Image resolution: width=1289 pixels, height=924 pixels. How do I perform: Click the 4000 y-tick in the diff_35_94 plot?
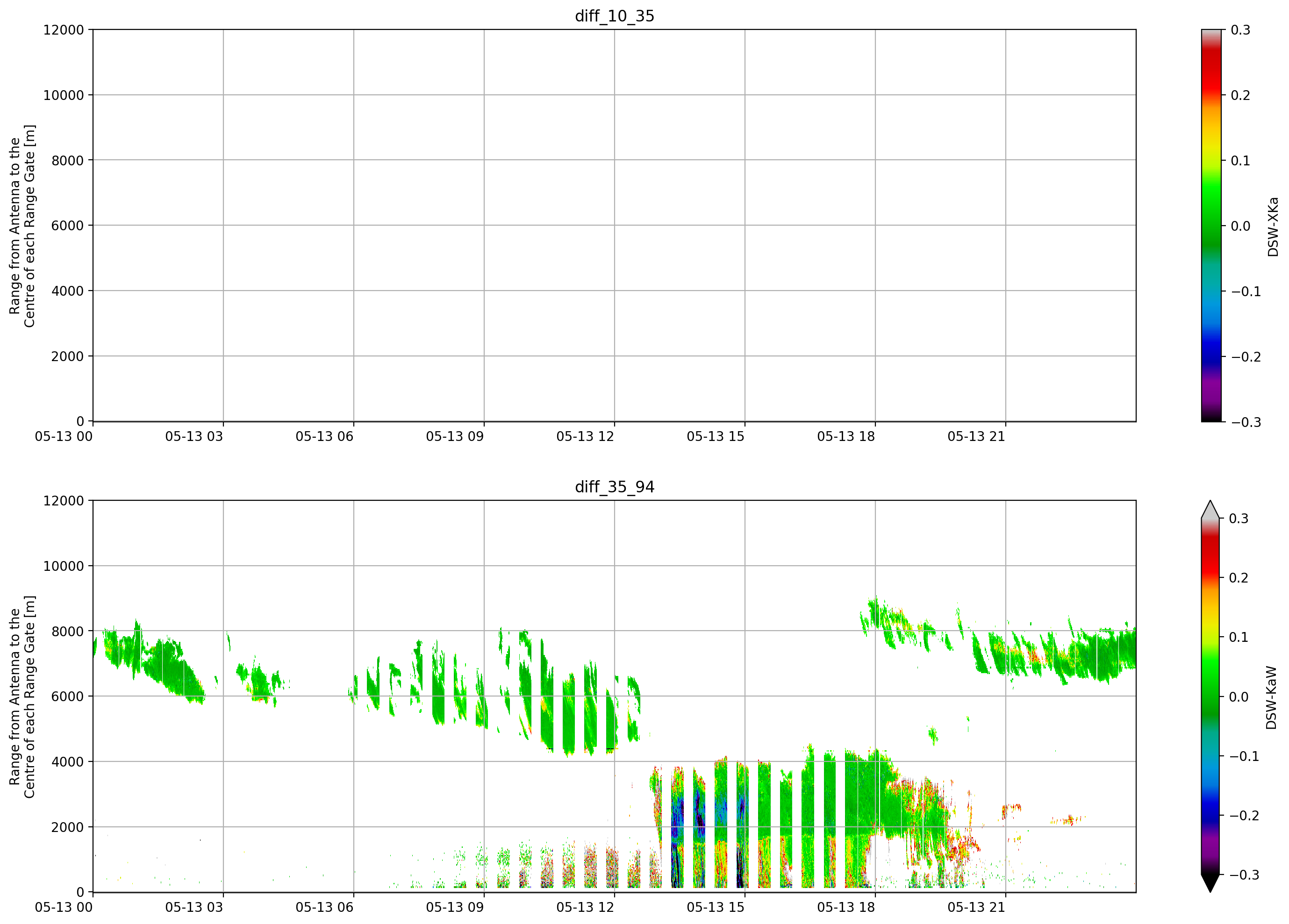point(68,762)
